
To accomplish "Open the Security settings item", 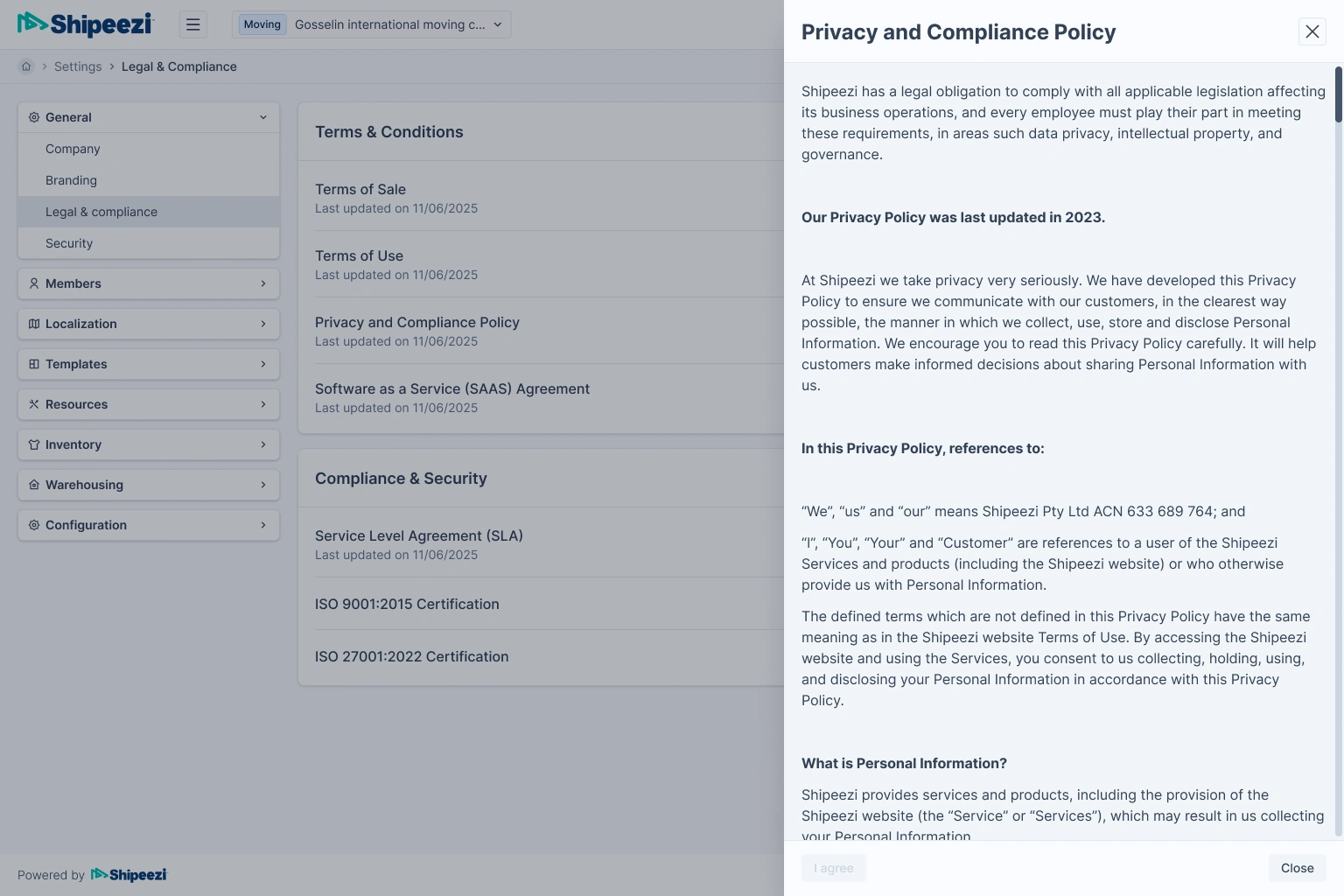I will click(149, 243).
